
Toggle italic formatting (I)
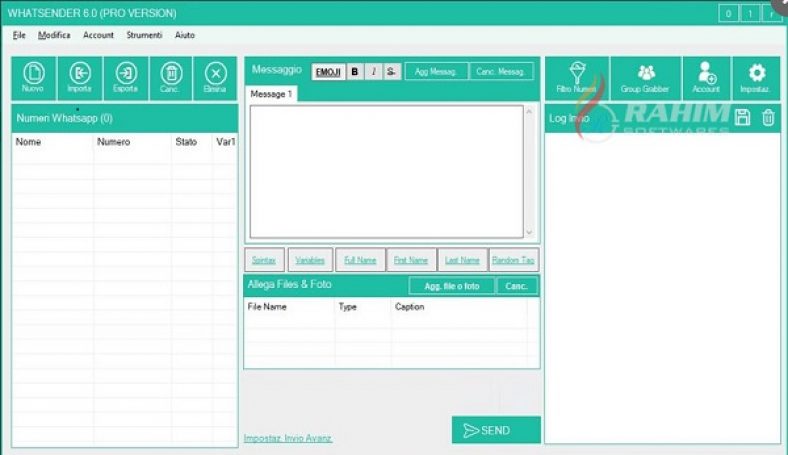(x=373, y=72)
